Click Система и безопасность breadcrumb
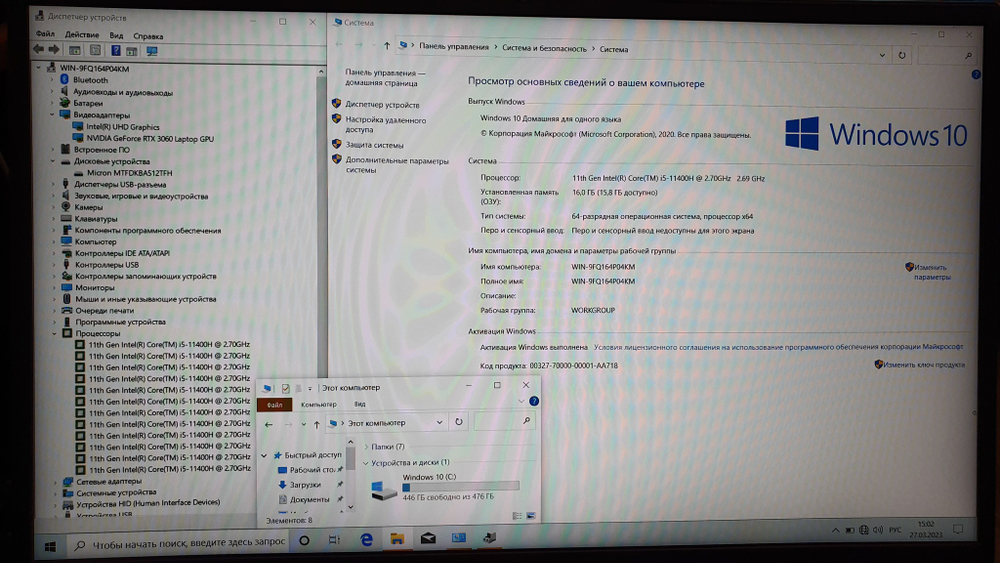Viewport: 1000px width, 563px height. coord(544,48)
